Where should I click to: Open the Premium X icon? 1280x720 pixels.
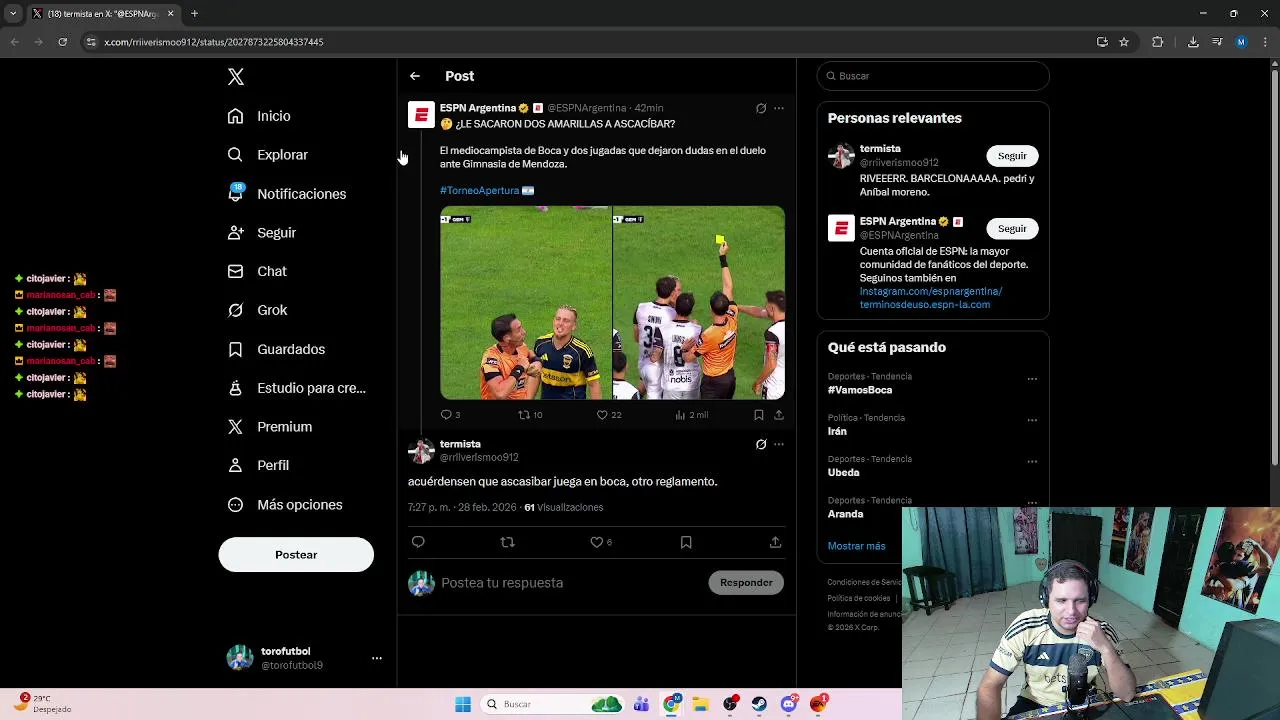(x=235, y=427)
